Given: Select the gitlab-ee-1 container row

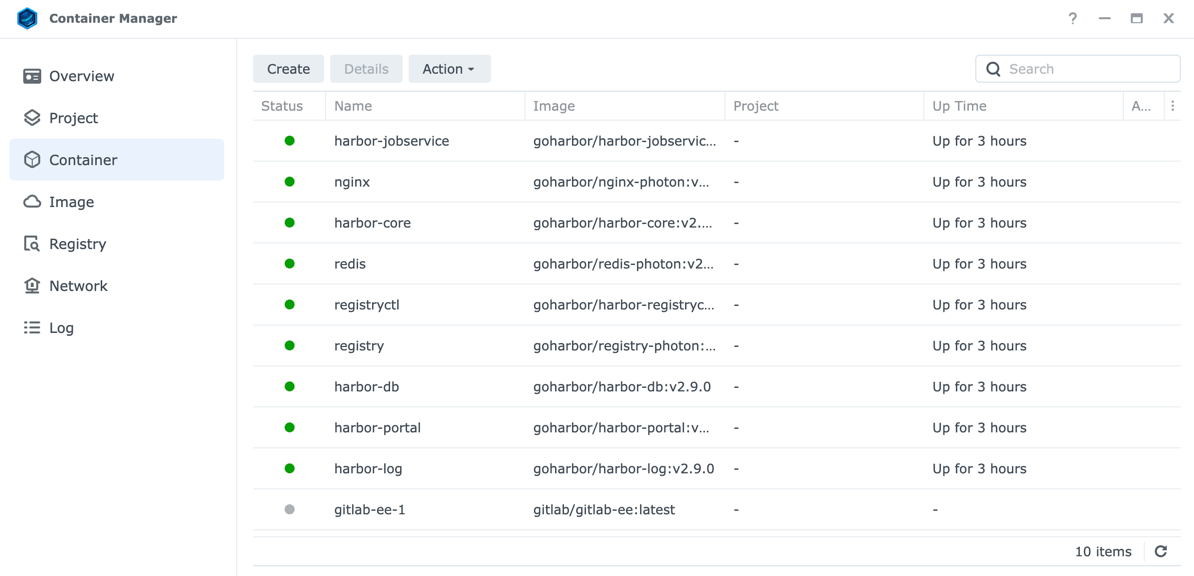Looking at the screenshot, I should click(370, 510).
